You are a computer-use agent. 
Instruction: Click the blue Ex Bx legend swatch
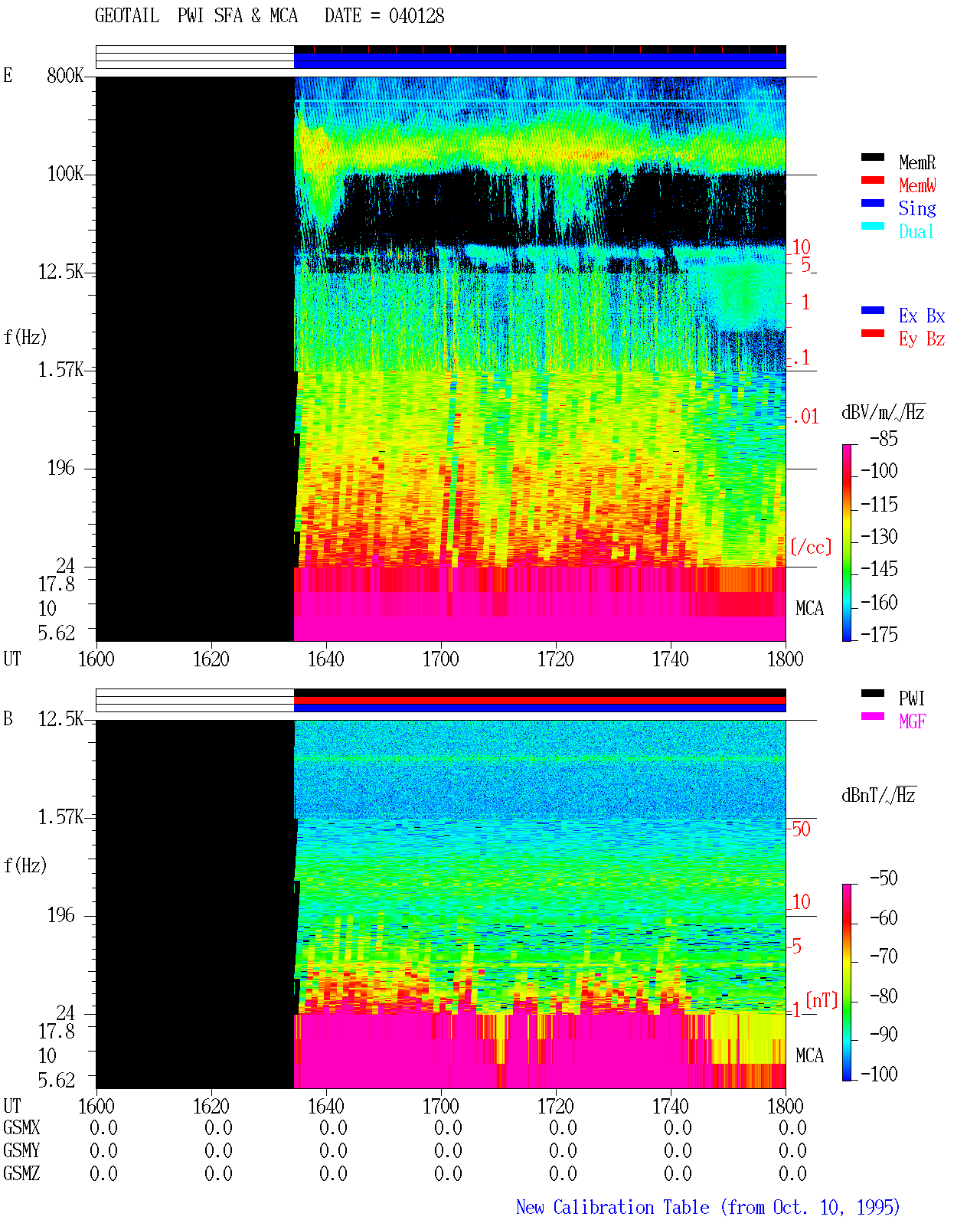(873, 310)
